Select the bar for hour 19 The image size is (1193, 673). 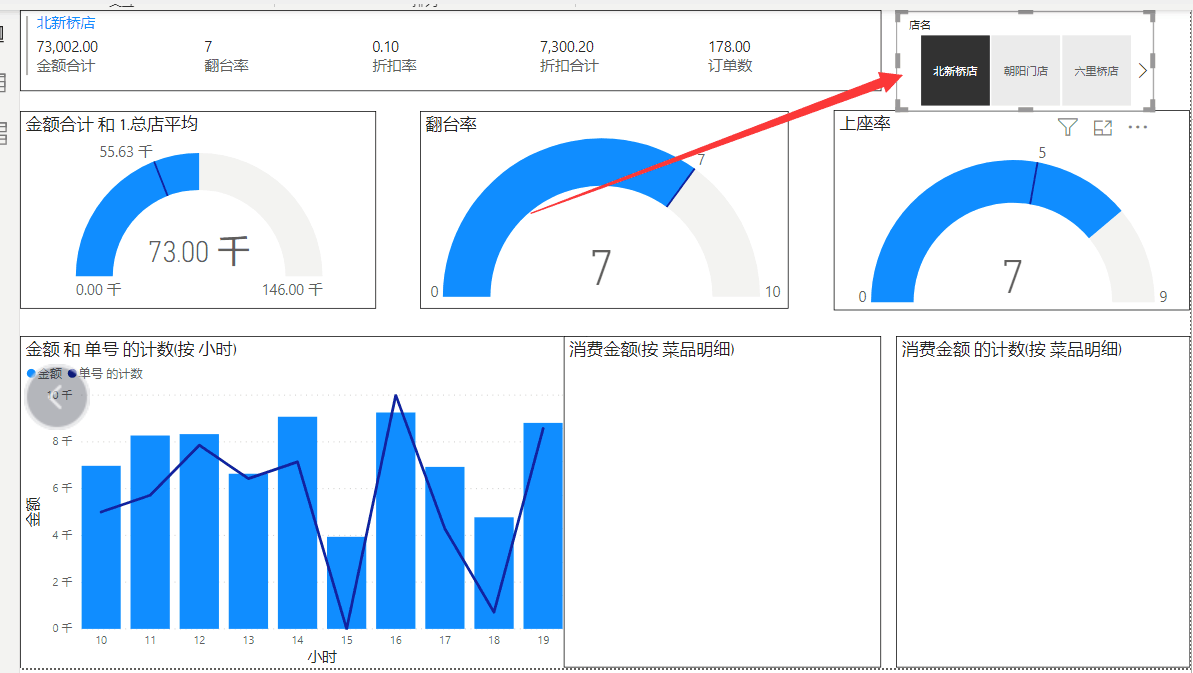pos(542,526)
